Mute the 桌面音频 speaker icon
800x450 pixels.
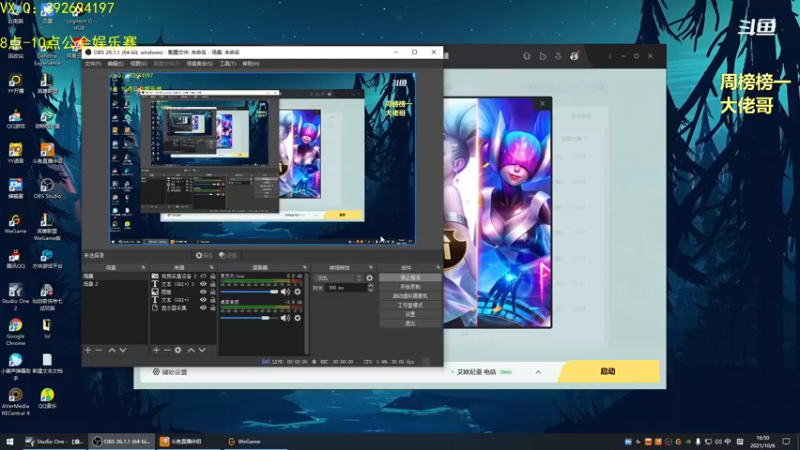pyautogui.click(x=285, y=318)
